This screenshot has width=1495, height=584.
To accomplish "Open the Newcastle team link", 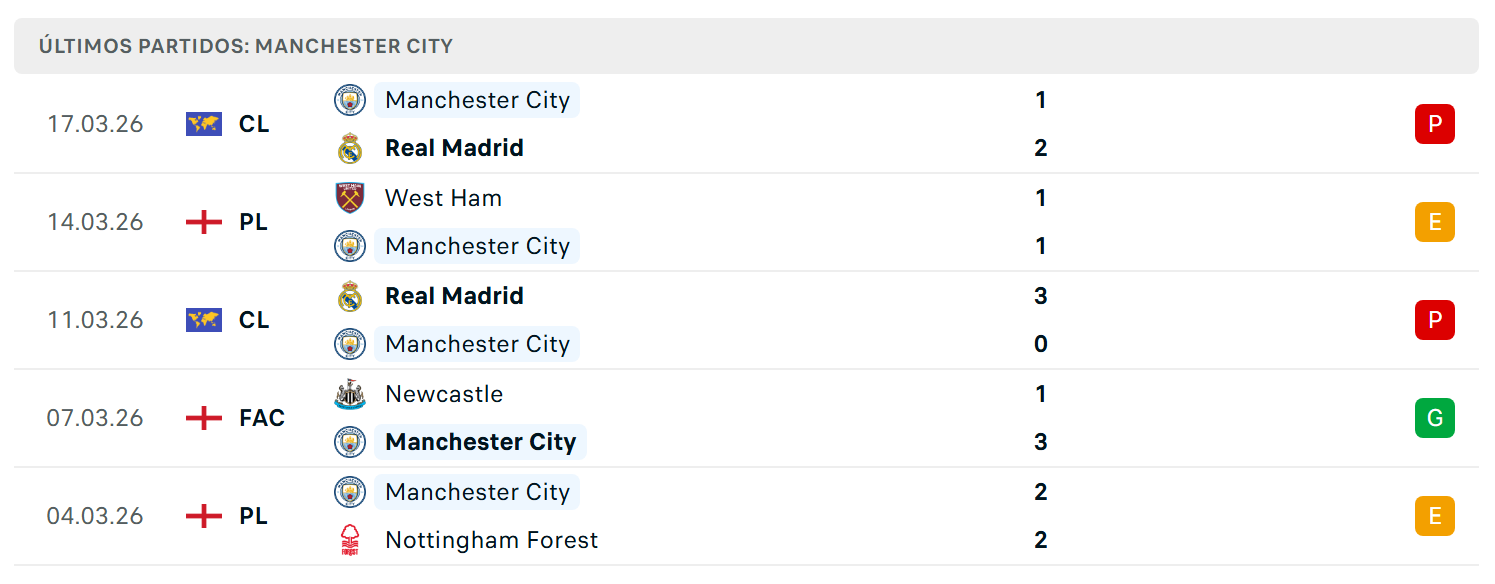I will point(443,394).
